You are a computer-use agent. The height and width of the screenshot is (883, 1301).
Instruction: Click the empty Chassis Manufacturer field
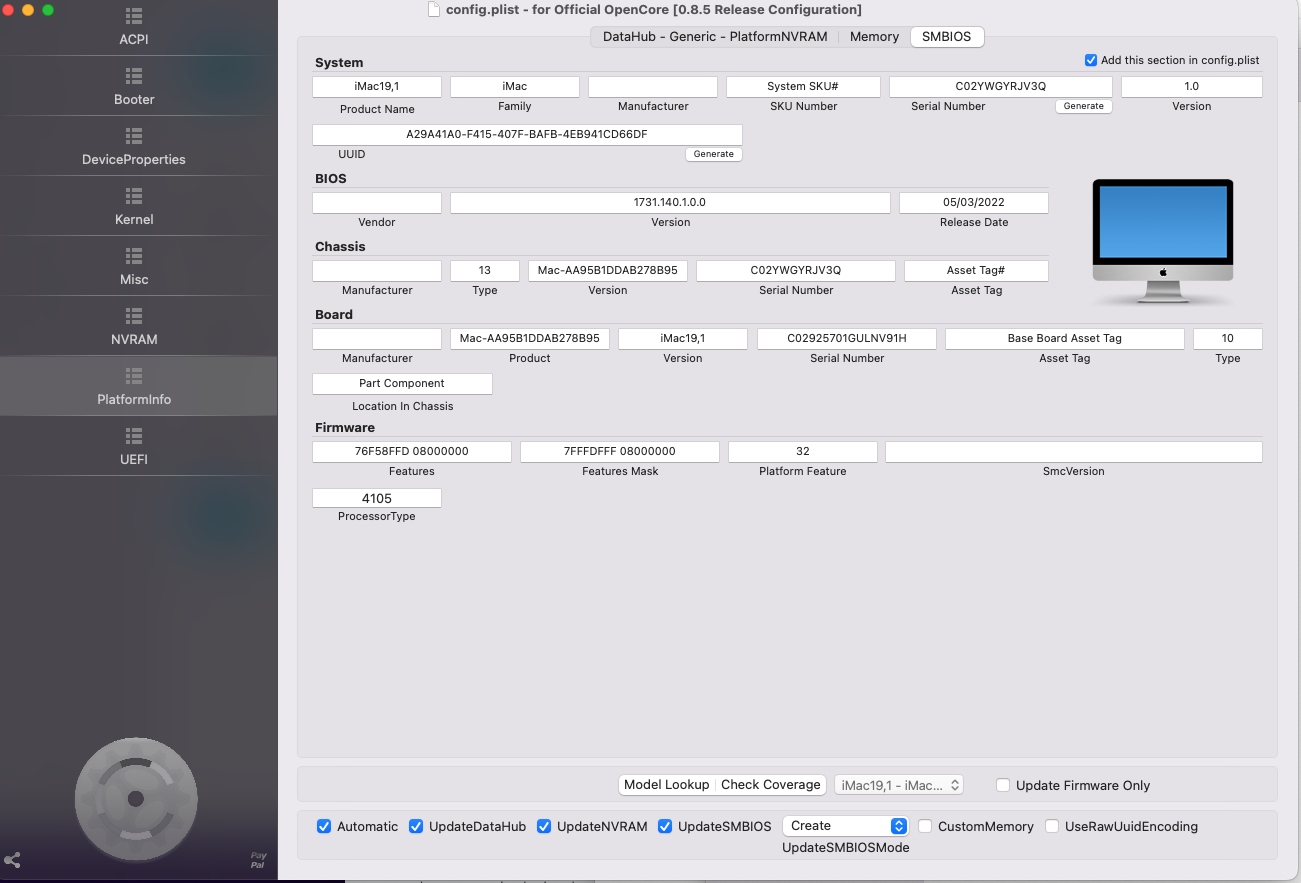pos(377,271)
